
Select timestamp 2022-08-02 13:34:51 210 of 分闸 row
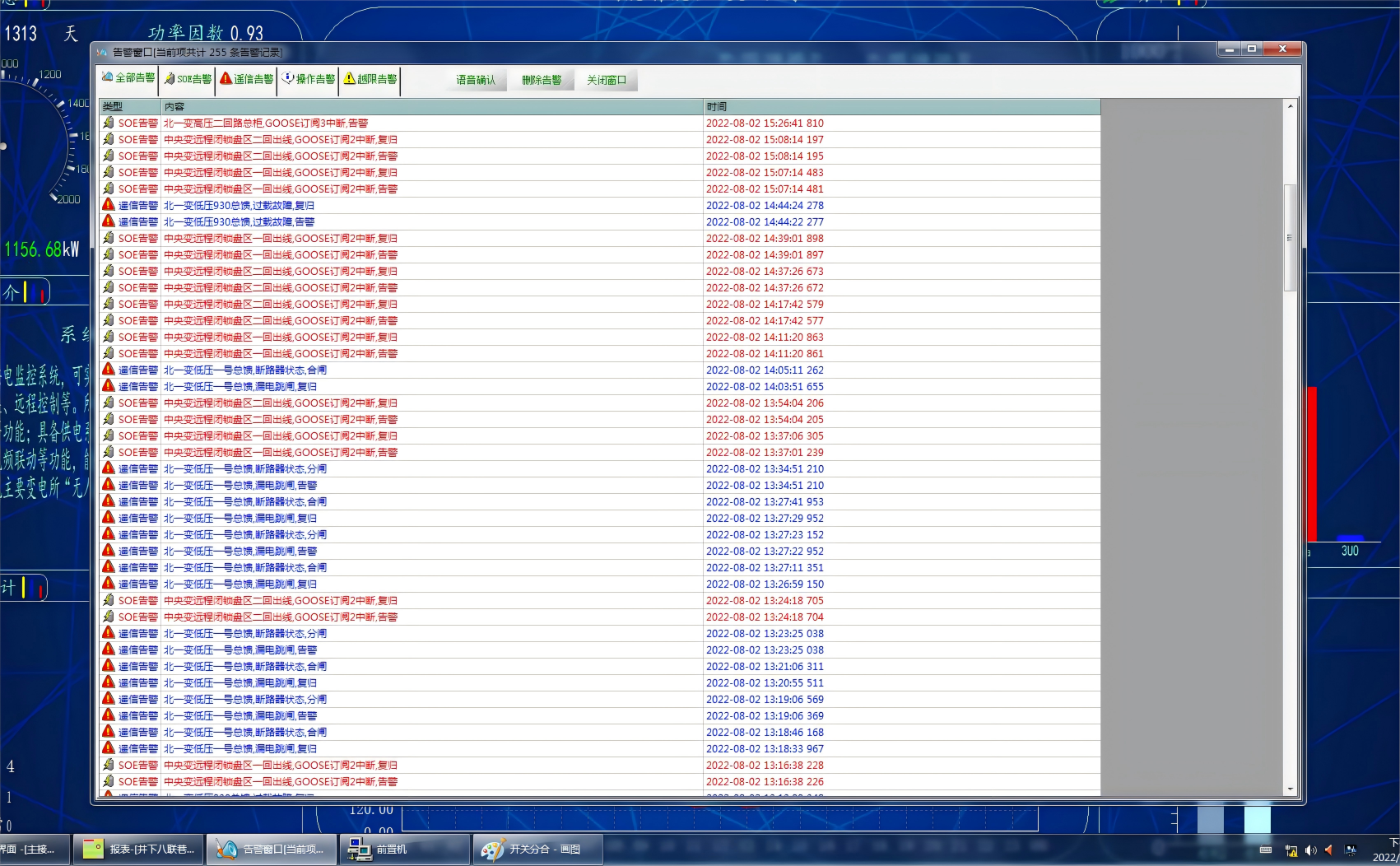point(765,469)
